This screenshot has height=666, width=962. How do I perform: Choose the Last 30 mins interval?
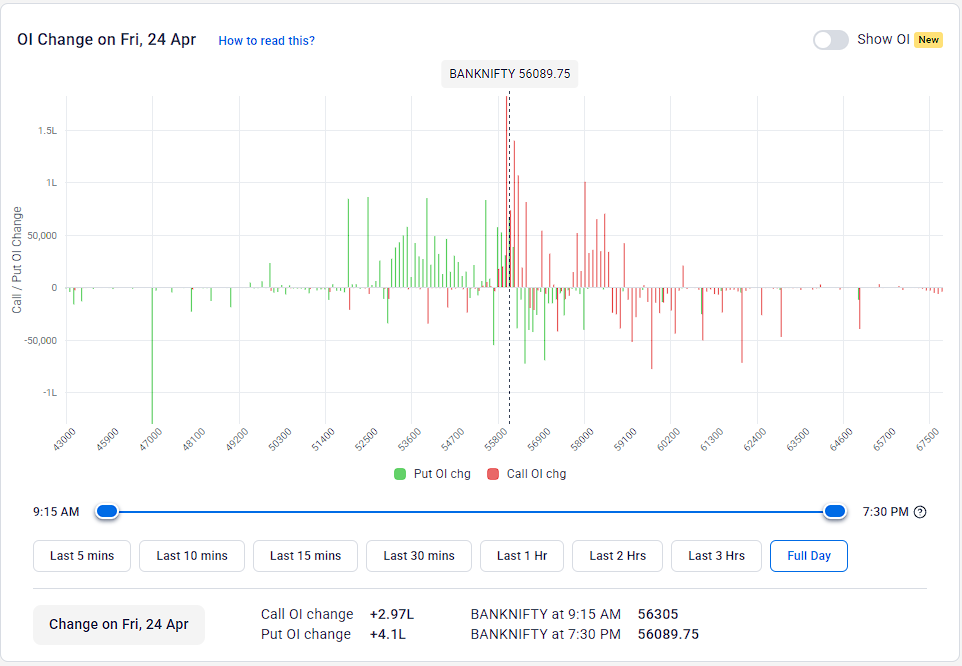click(x=418, y=555)
